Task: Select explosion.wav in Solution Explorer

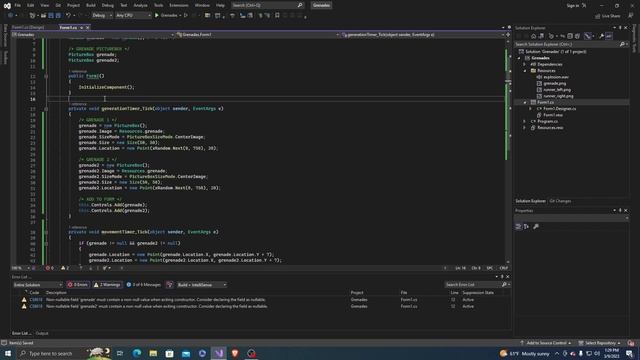Action: (x=556, y=77)
